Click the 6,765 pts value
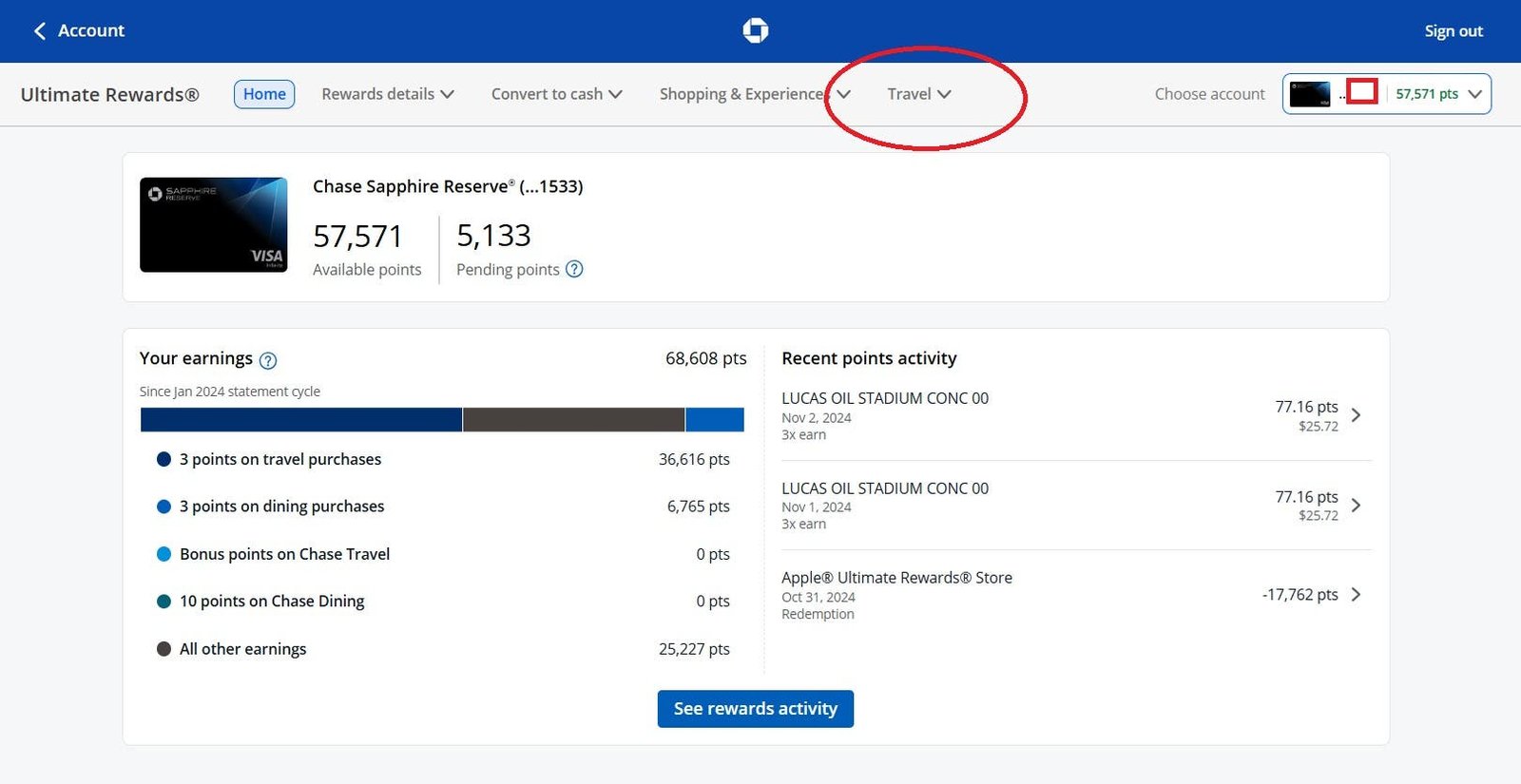This screenshot has height=784, width=1521. (699, 507)
